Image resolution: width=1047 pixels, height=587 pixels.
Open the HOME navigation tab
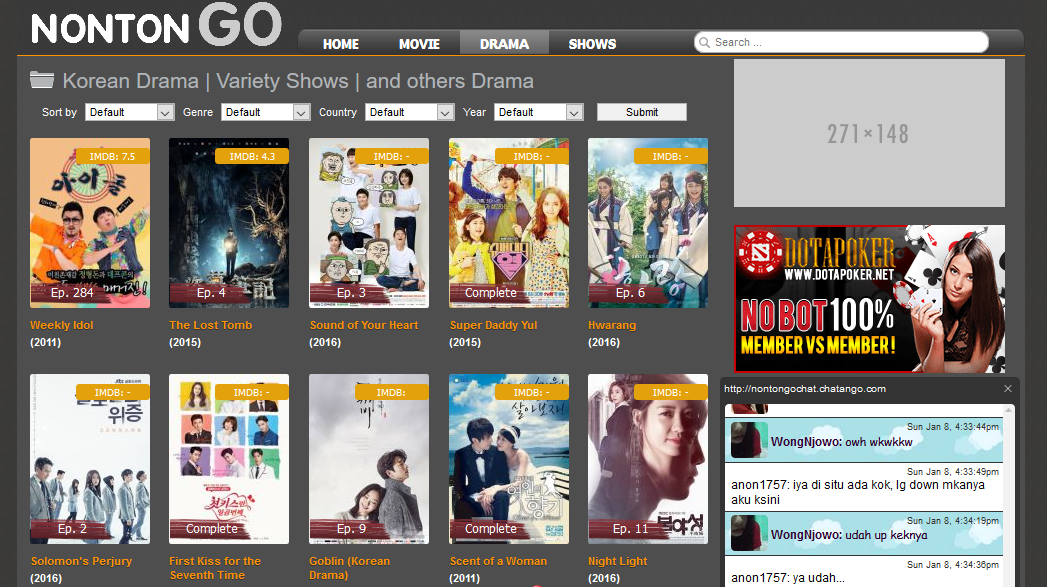341,44
